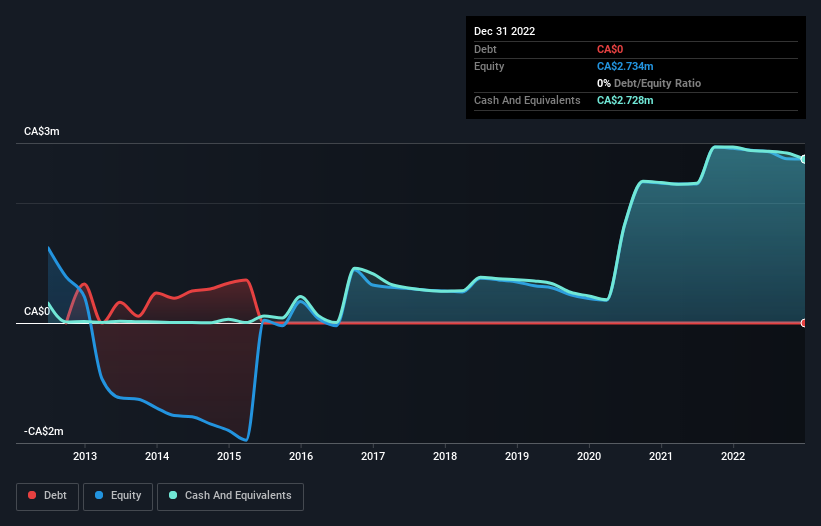This screenshot has width=821, height=526.
Task: Click the tooltip cash value CA$2.728m
Action: [625, 100]
